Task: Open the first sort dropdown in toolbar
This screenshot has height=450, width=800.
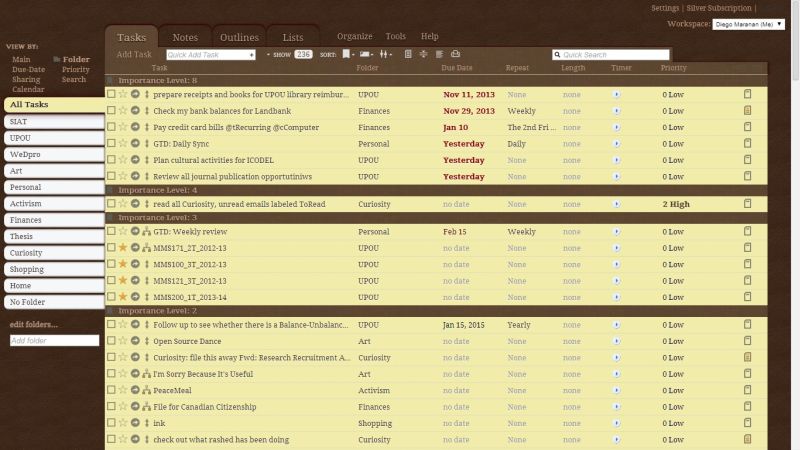Action: [347, 54]
